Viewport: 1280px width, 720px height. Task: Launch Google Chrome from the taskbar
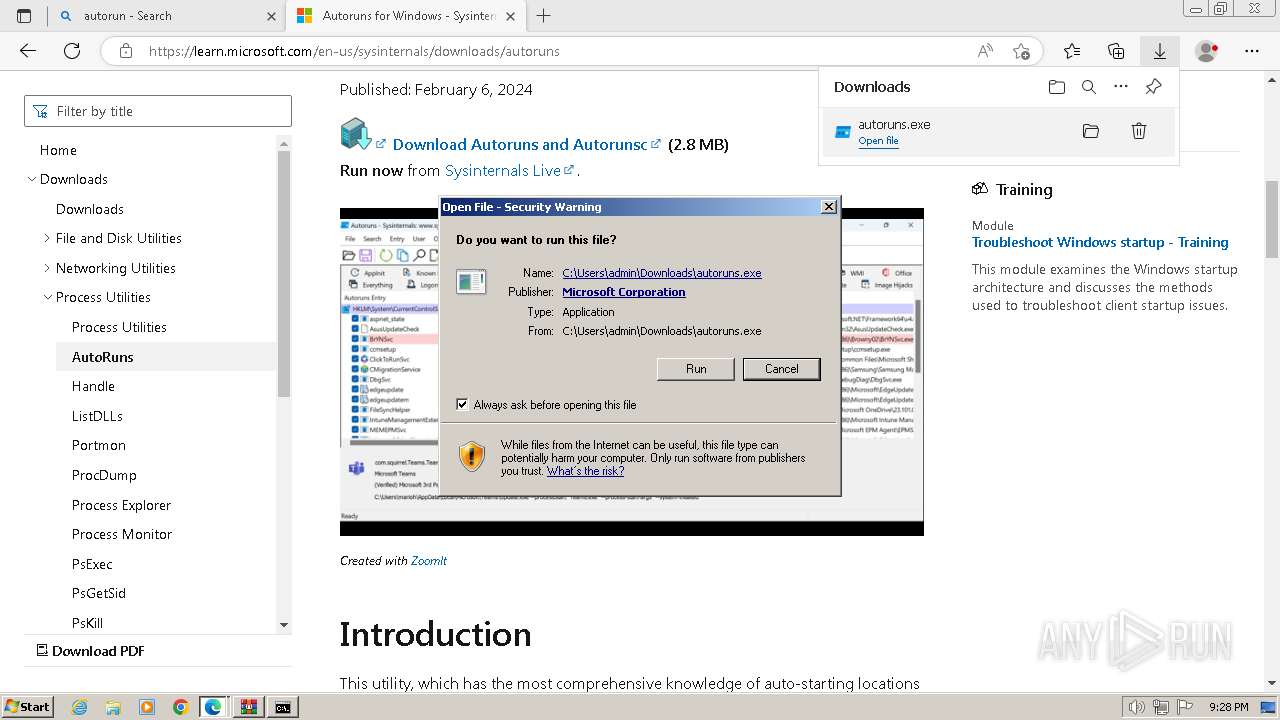coord(180,707)
